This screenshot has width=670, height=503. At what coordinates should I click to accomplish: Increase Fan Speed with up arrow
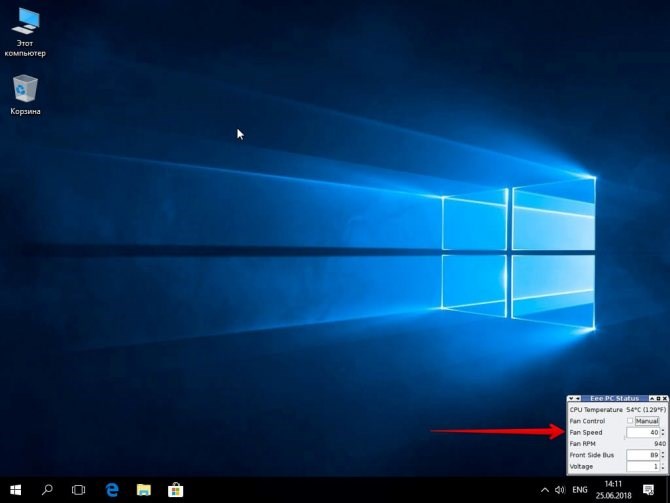663,430
